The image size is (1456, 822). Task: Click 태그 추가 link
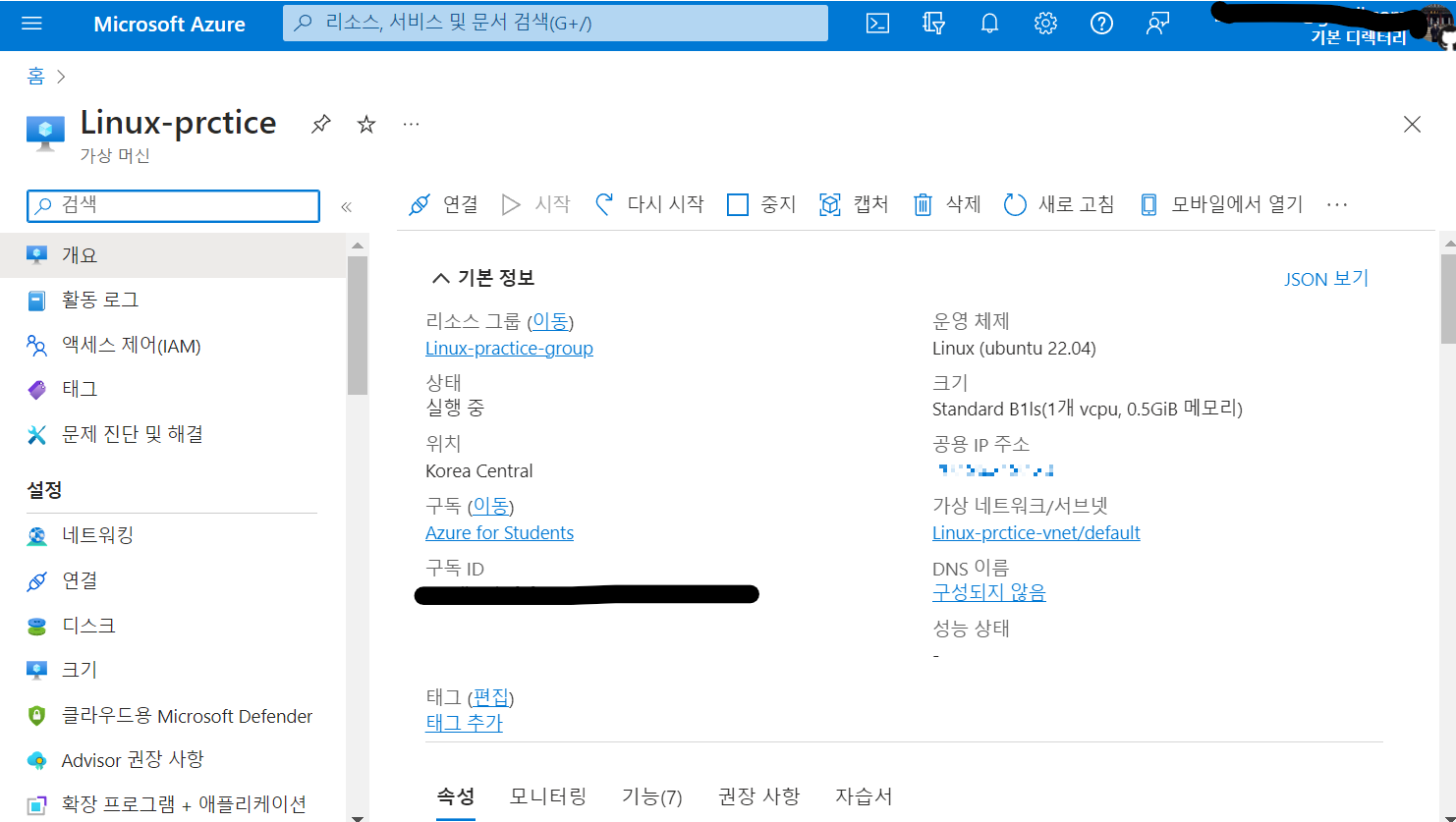(x=464, y=723)
